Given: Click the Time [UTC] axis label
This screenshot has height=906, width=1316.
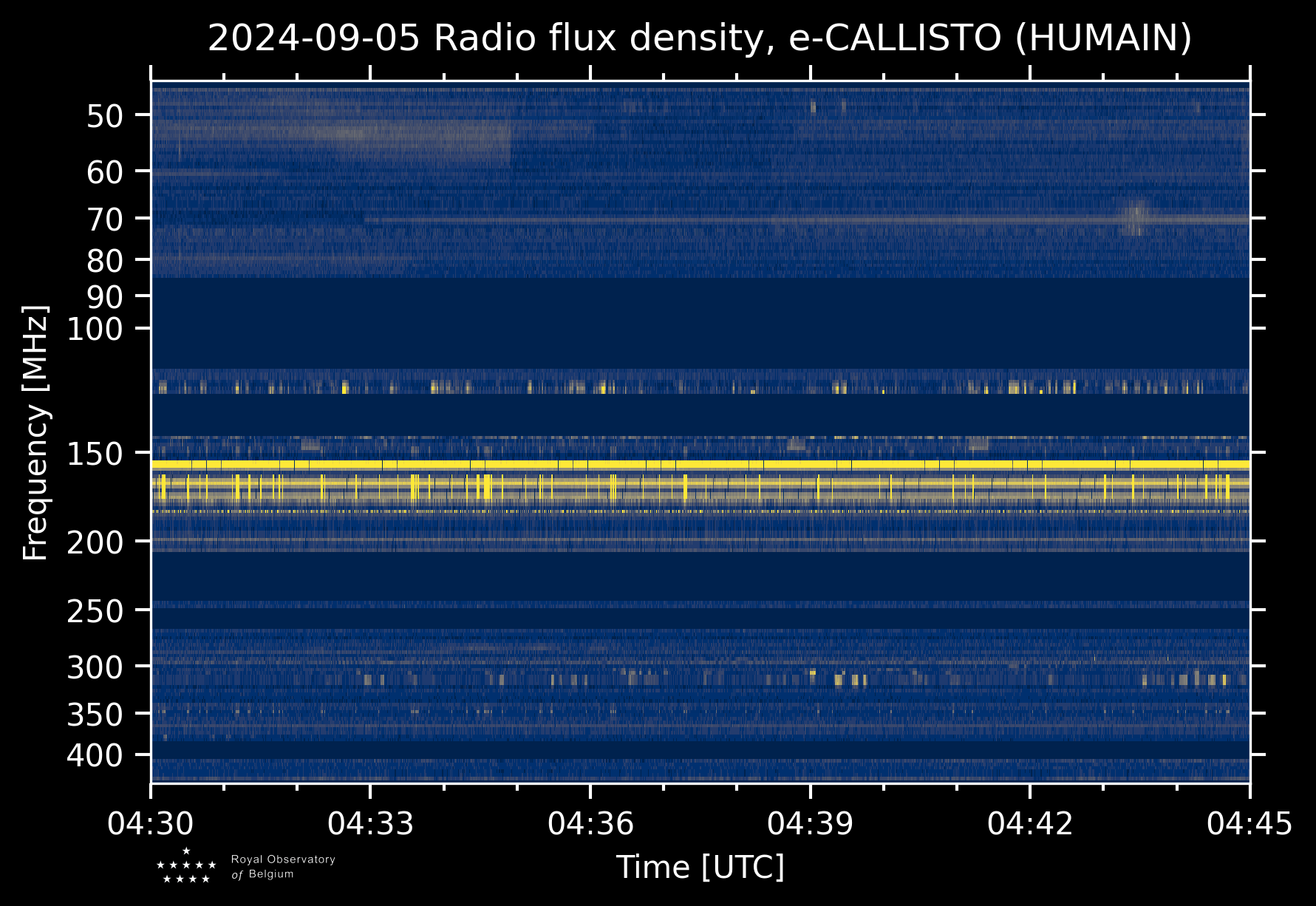Looking at the screenshot, I should coord(700,867).
